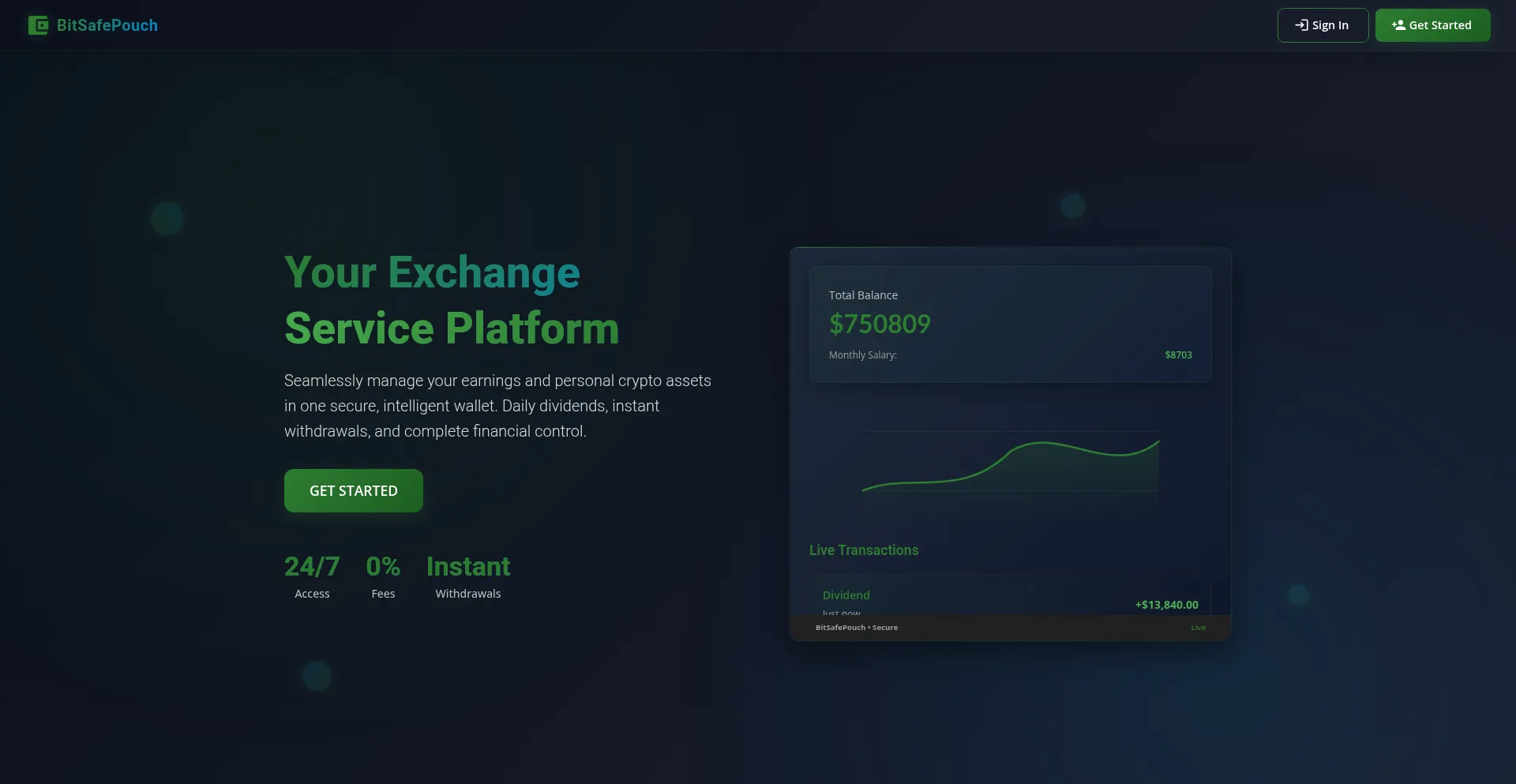Click the $750809 balance amount
Screen dimensions: 1516x784
[x=880, y=324]
